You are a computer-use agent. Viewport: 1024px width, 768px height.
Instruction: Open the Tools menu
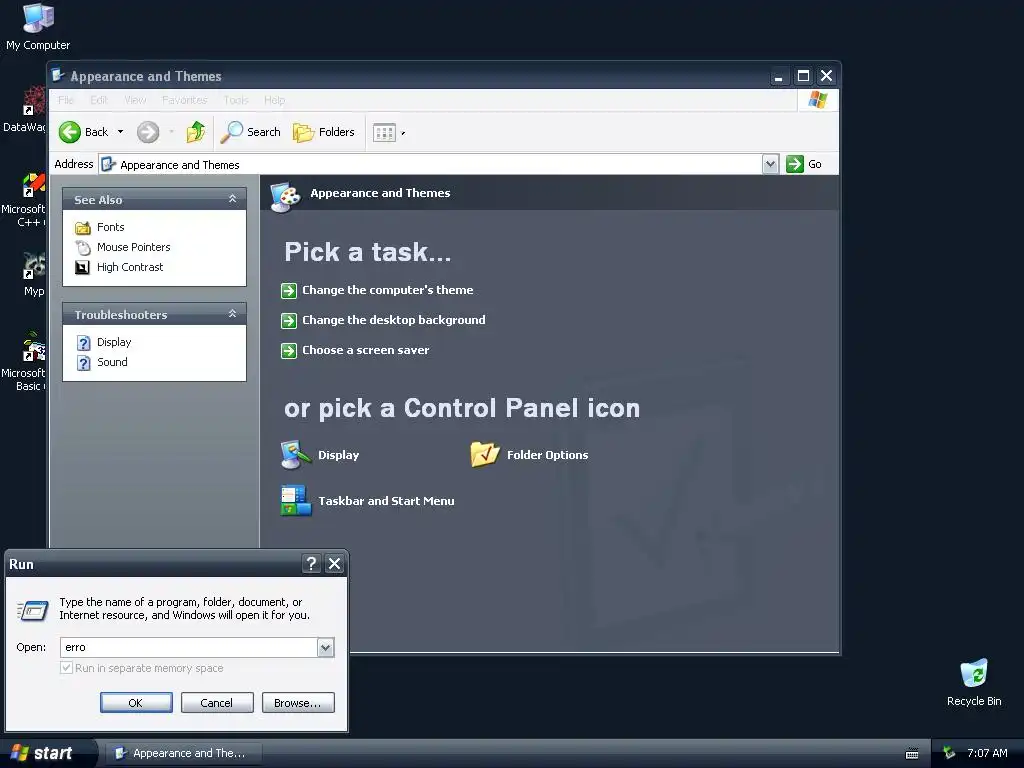pyautogui.click(x=236, y=100)
